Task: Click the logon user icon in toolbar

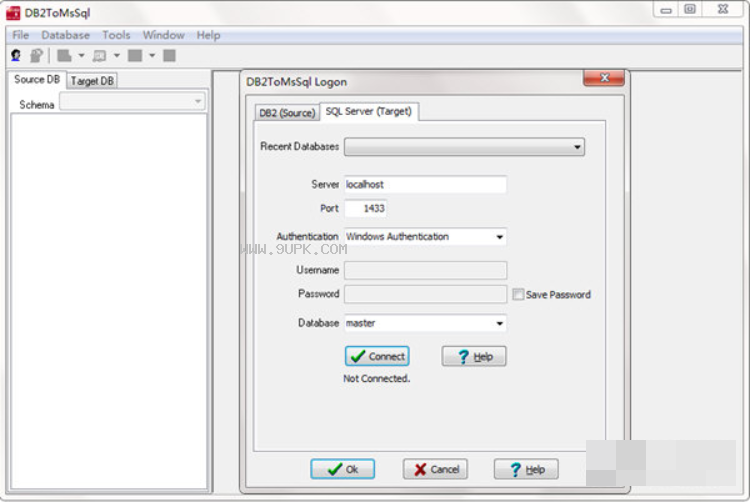Action: pos(16,56)
